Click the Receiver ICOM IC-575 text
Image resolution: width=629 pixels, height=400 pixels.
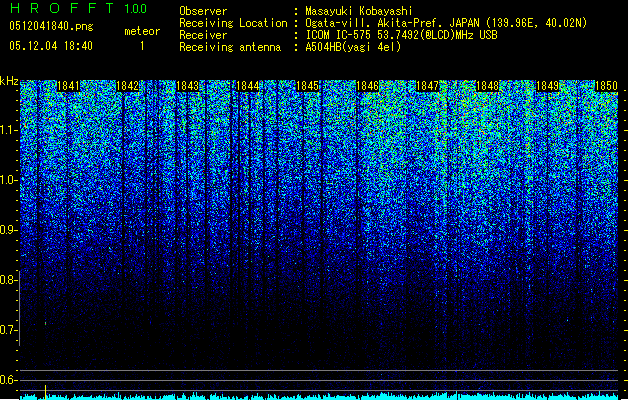click(402, 35)
